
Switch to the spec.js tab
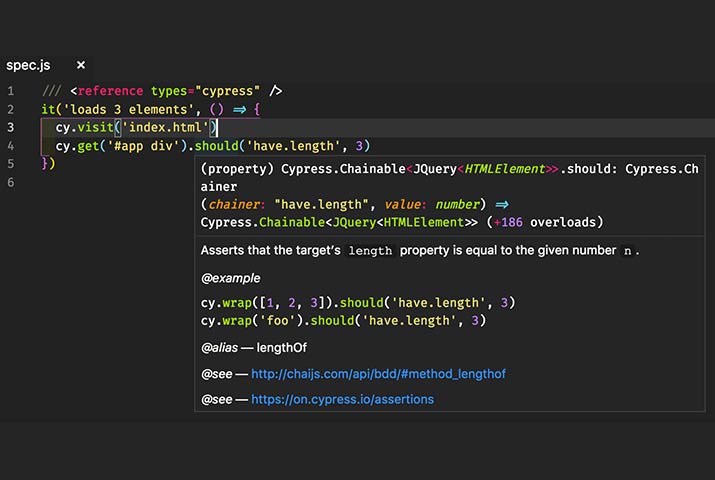[x=28, y=65]
